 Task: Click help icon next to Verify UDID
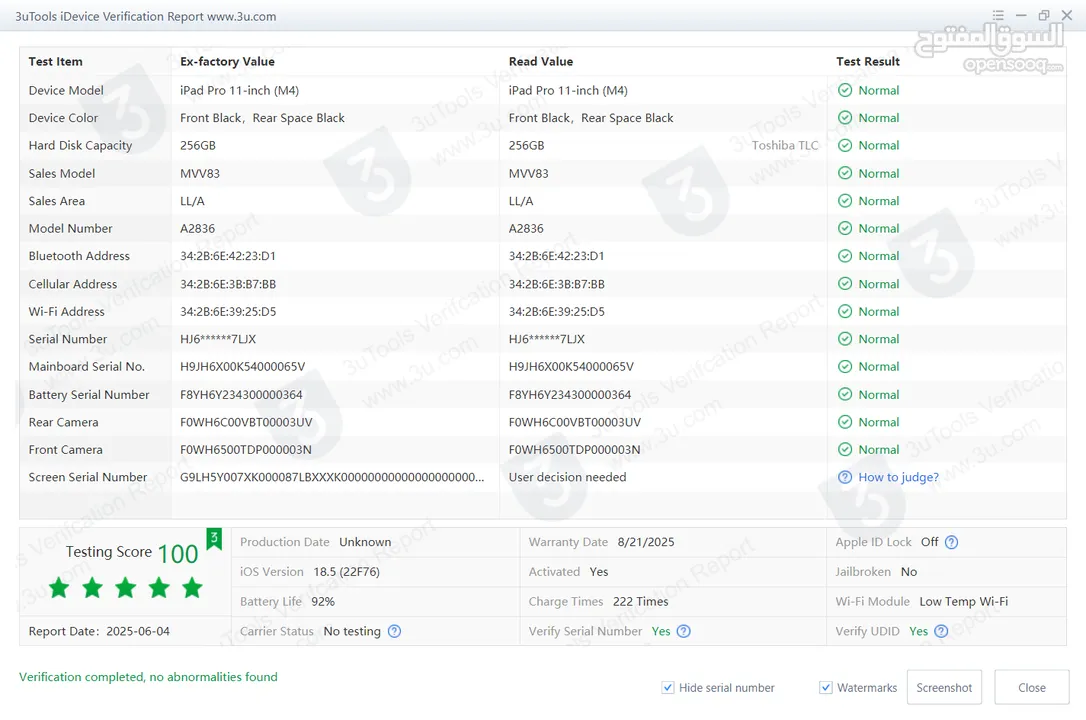click(x=941, y=631)
